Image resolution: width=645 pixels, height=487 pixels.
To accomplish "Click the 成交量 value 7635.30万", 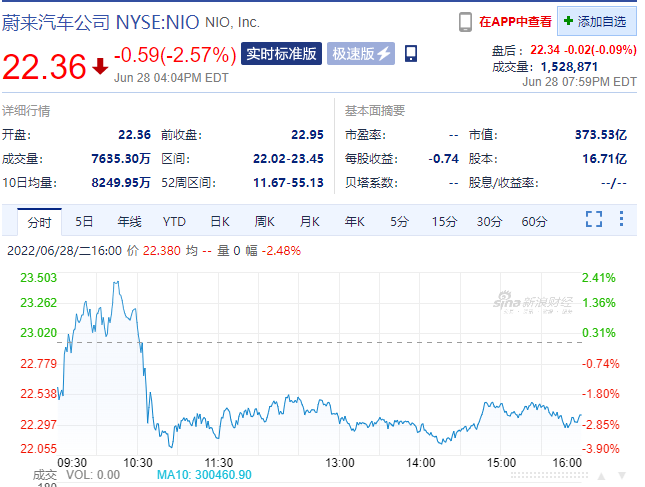I will pyautogui.click(x=121, y=159).
